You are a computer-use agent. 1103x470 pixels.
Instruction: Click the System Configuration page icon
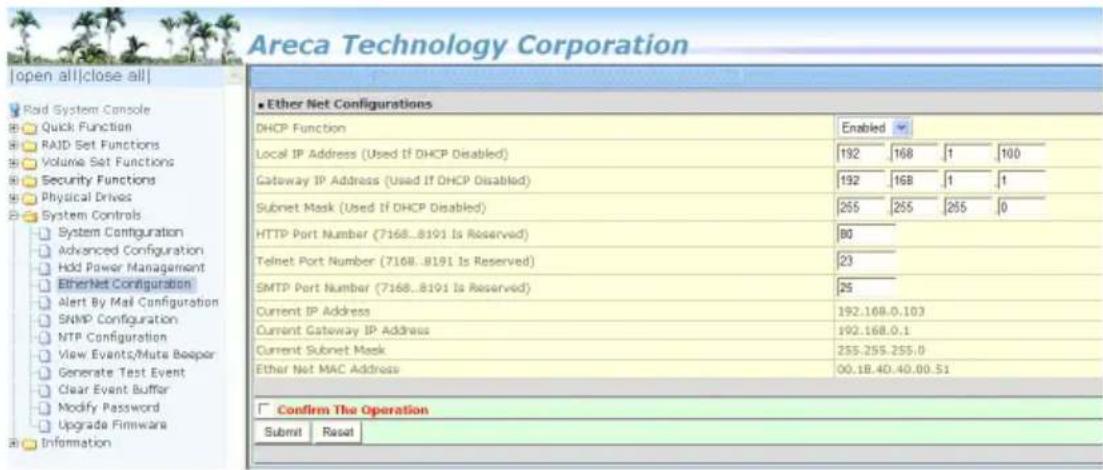pyautogui.click(x=45, y=233)
